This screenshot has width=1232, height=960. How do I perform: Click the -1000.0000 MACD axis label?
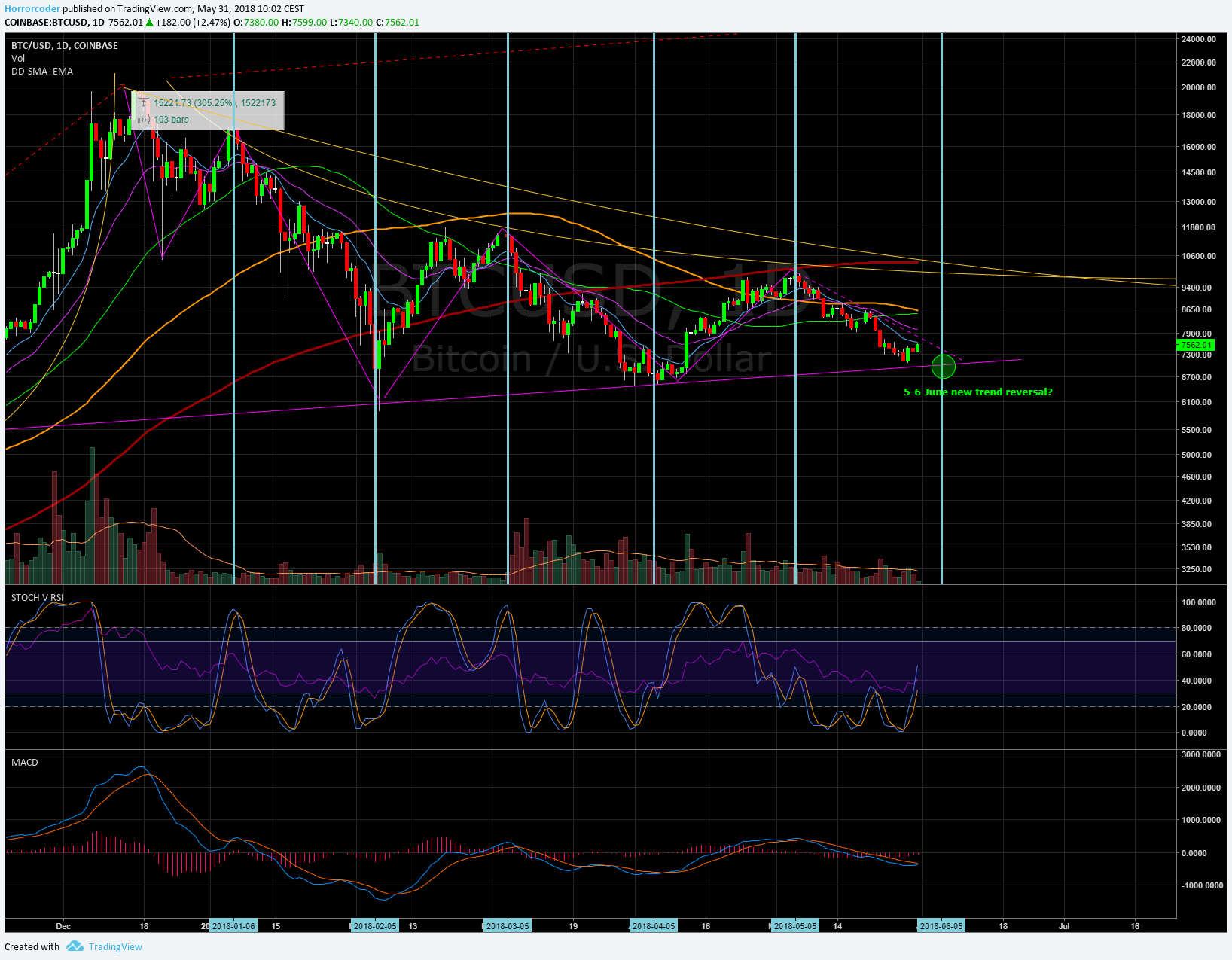pyautogui.click(x=1201, y=885)
